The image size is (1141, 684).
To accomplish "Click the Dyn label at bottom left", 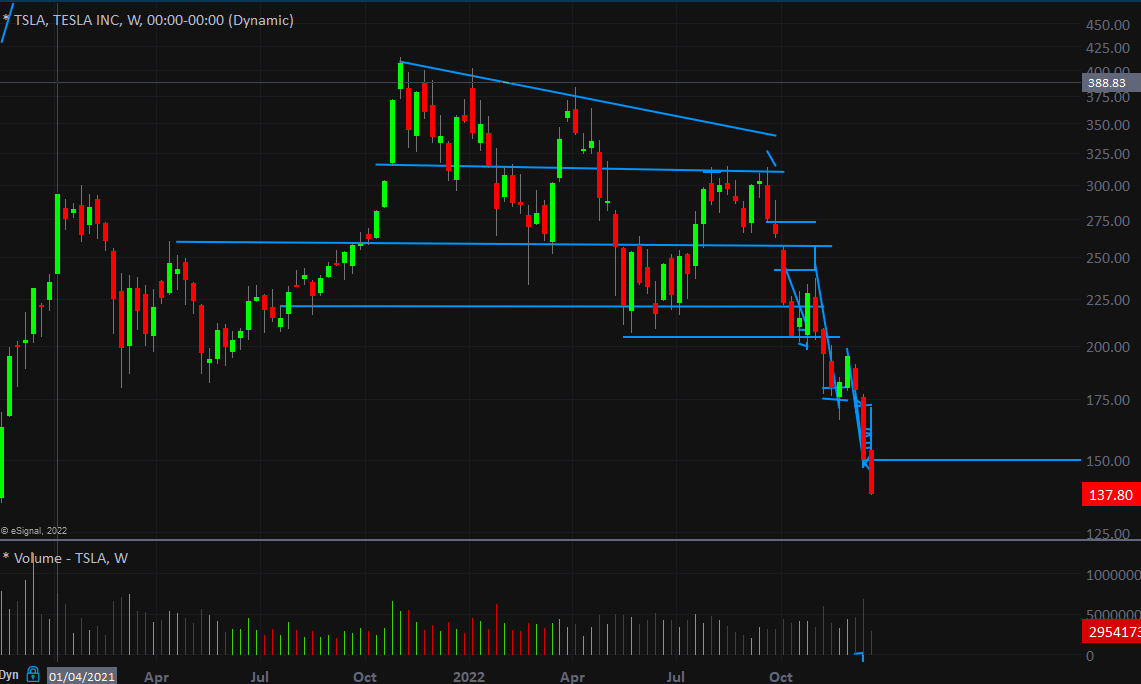I will coord(9,675).
